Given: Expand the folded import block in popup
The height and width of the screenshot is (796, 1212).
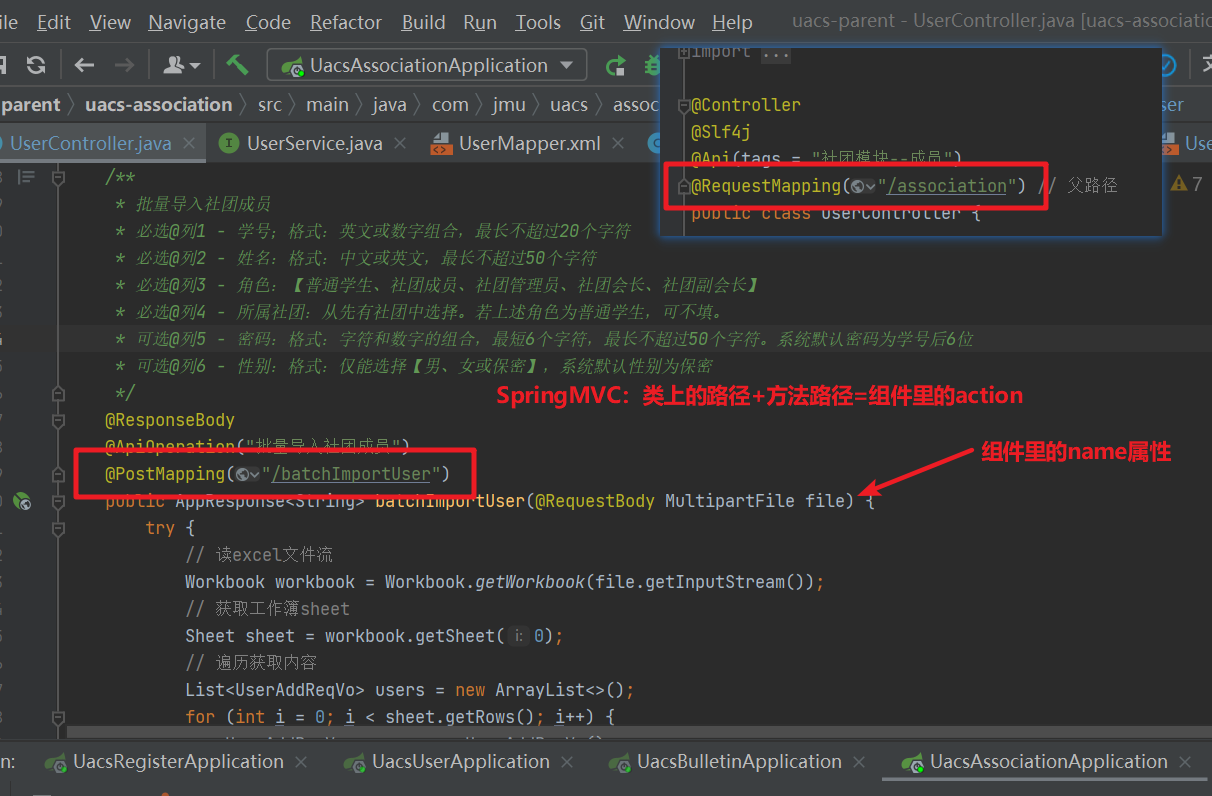Looking at the screenshot, I should coord(684,52).
